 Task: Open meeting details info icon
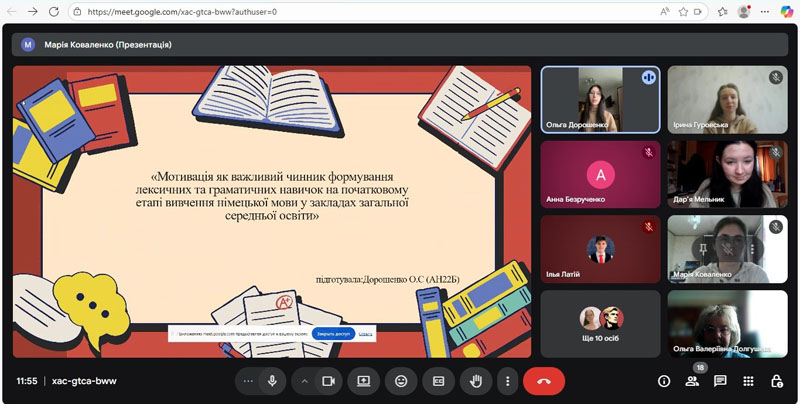pyautogui.click(x=663, y=381)
